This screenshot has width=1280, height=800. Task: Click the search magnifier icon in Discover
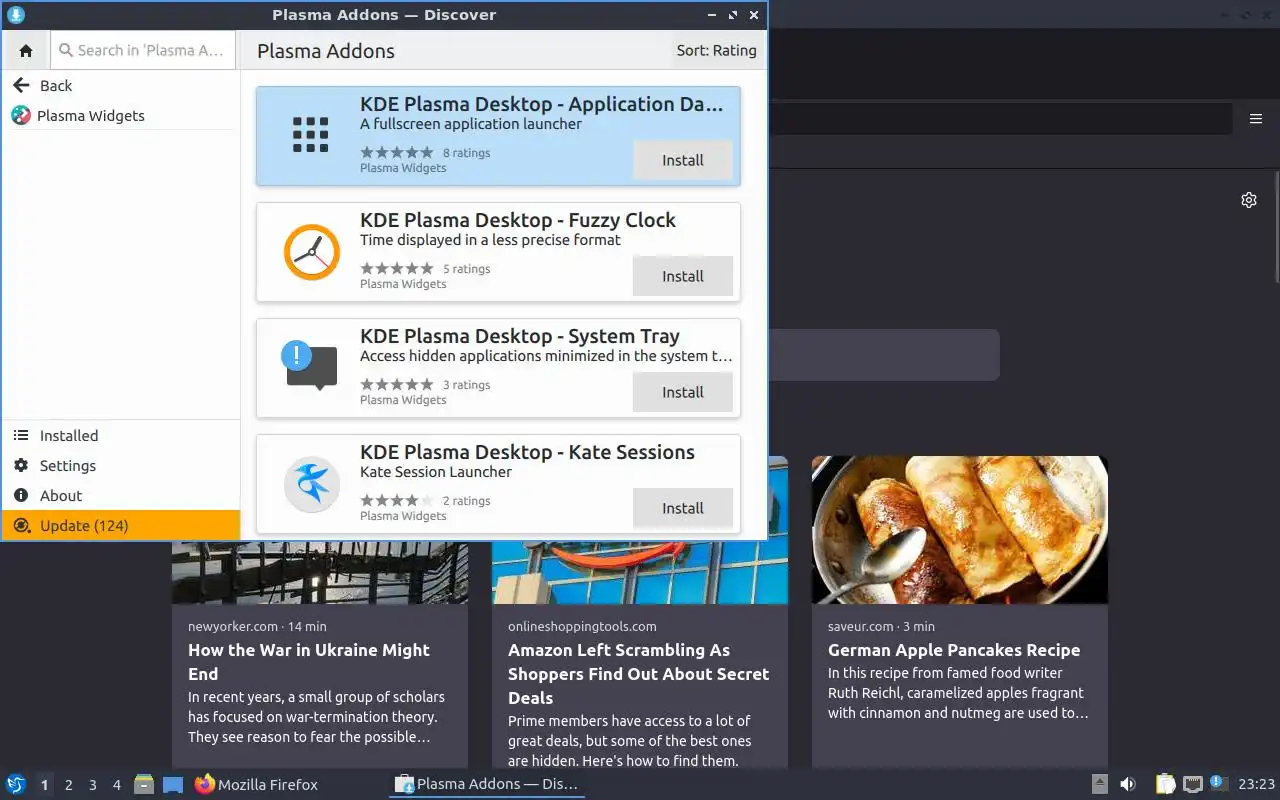[x=66, y=50]
